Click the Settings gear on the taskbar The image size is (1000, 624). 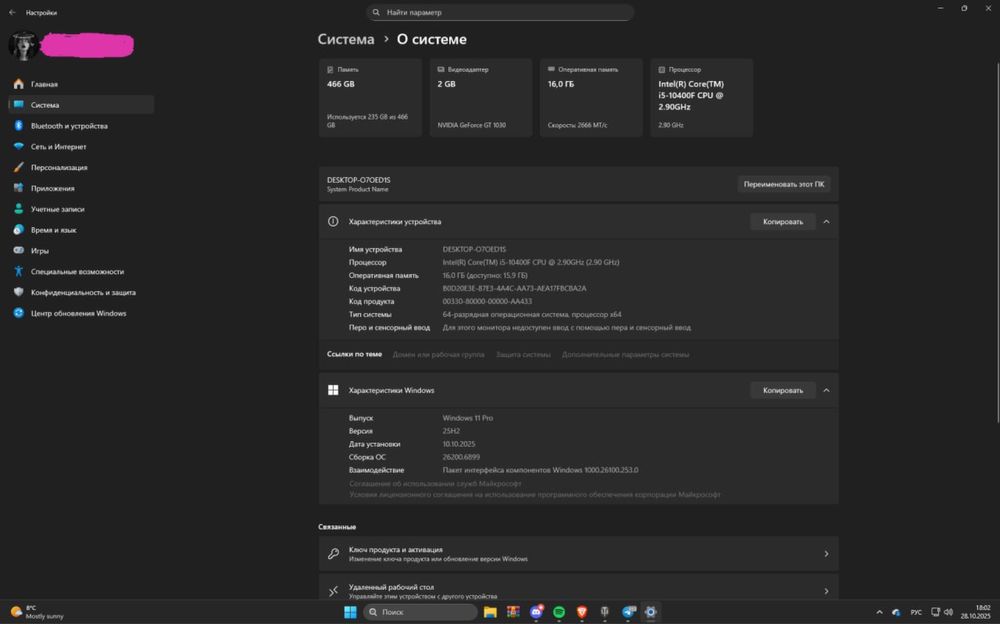pos(650,612)
